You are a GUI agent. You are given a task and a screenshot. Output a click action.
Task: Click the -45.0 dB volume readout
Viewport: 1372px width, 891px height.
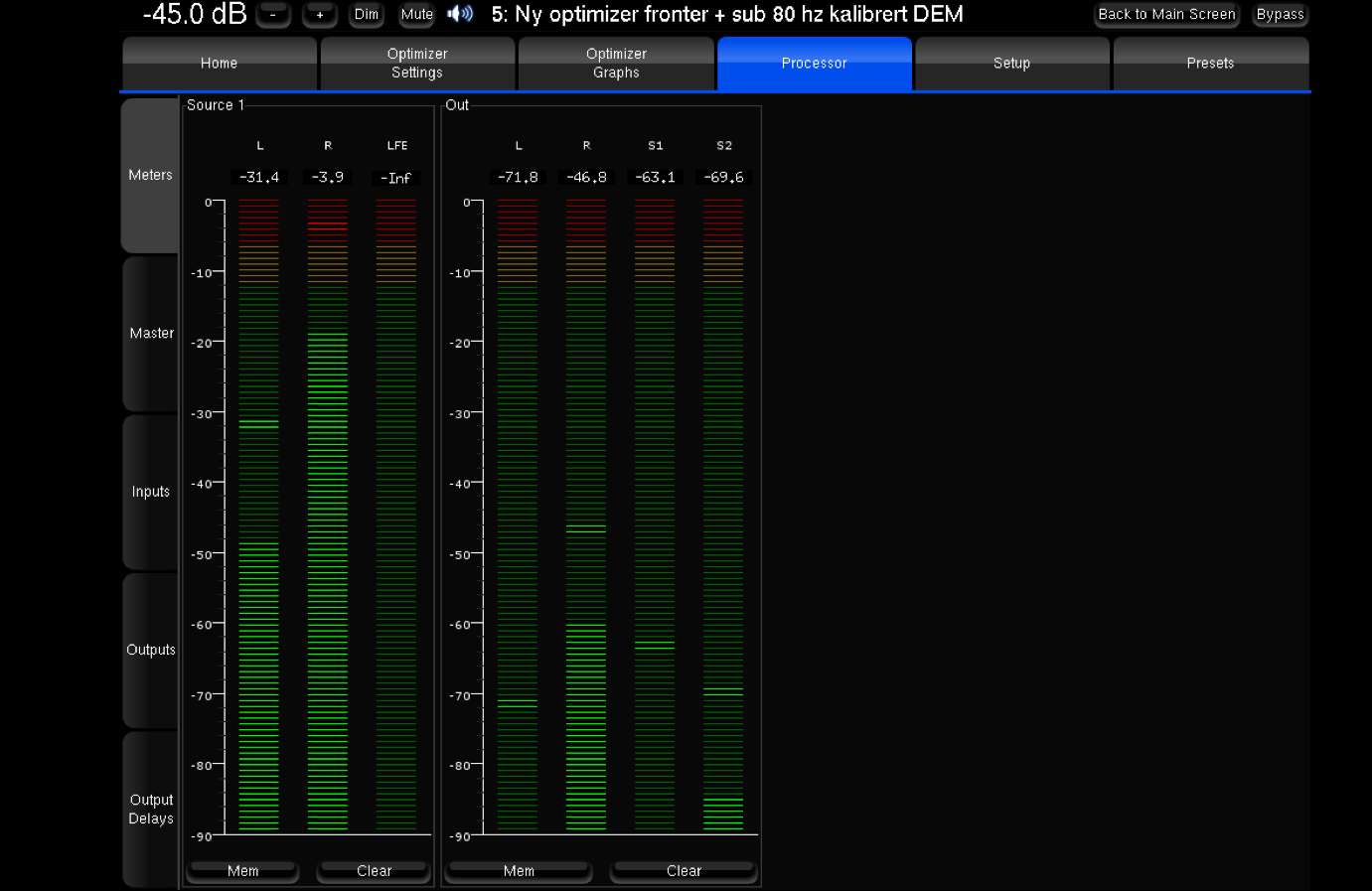point(195,14)
